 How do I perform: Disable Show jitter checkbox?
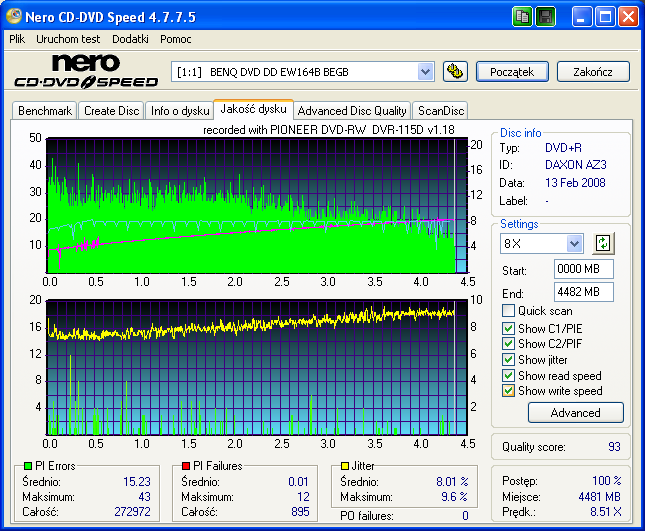click(508, 359)
